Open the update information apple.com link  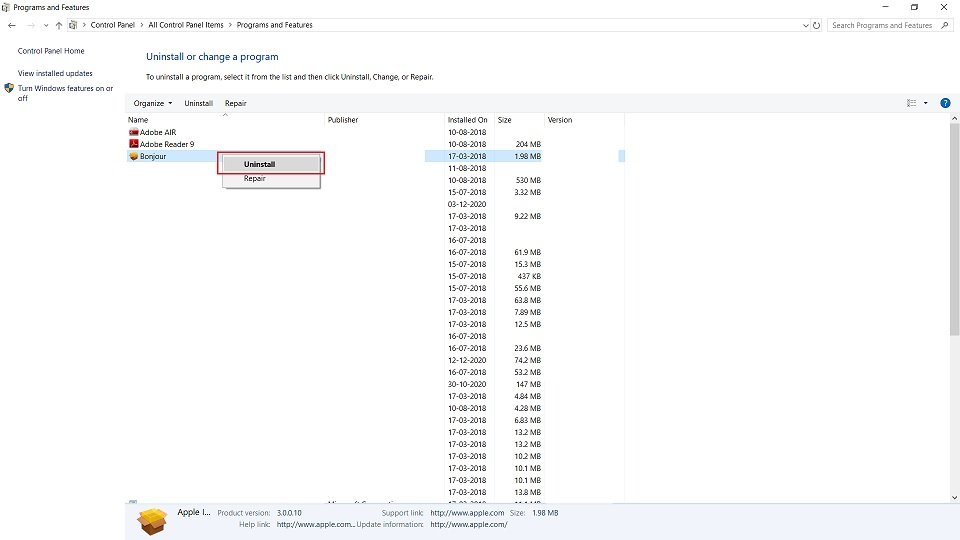(468, 525)
